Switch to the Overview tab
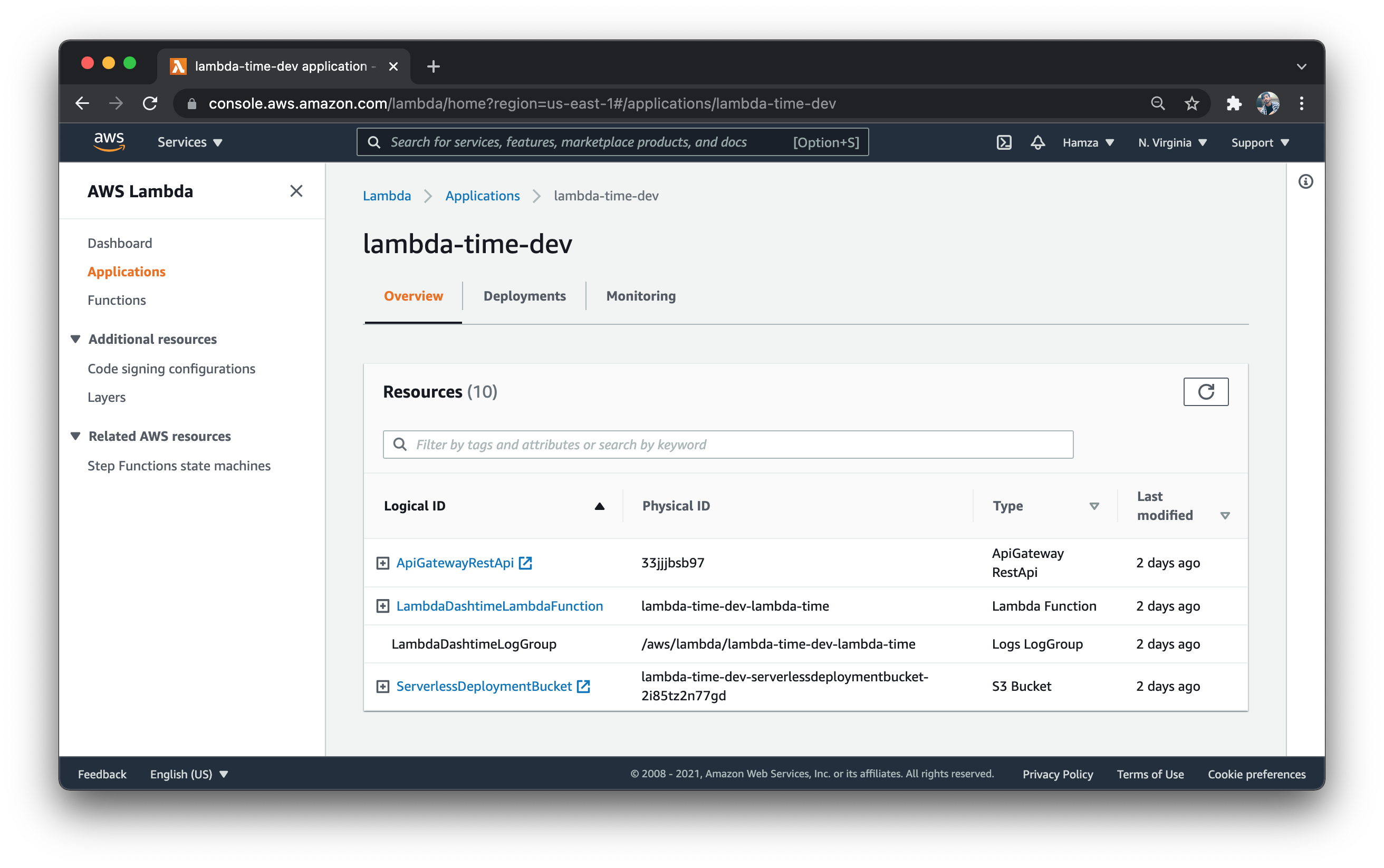This screenshot has width=1384, height=868. pos(414,296)
